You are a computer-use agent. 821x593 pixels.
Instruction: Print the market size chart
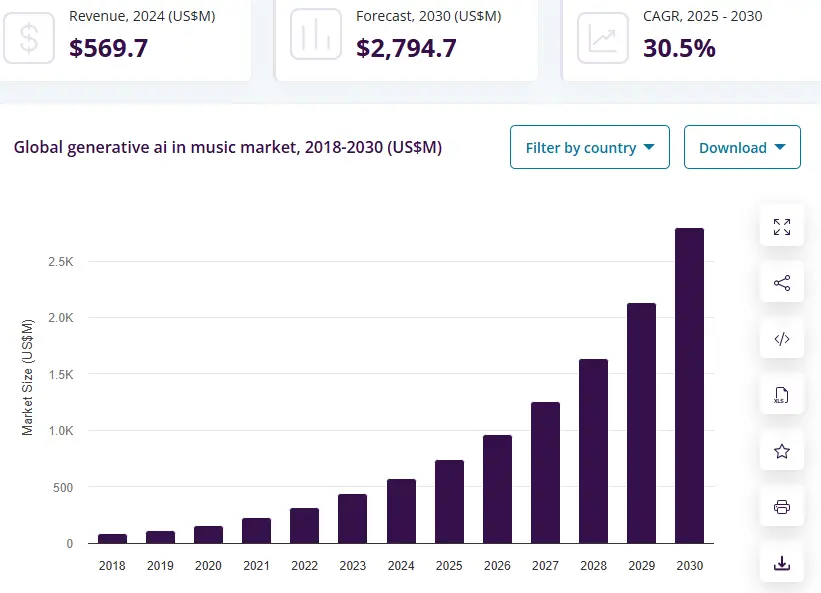pos(781,506)
